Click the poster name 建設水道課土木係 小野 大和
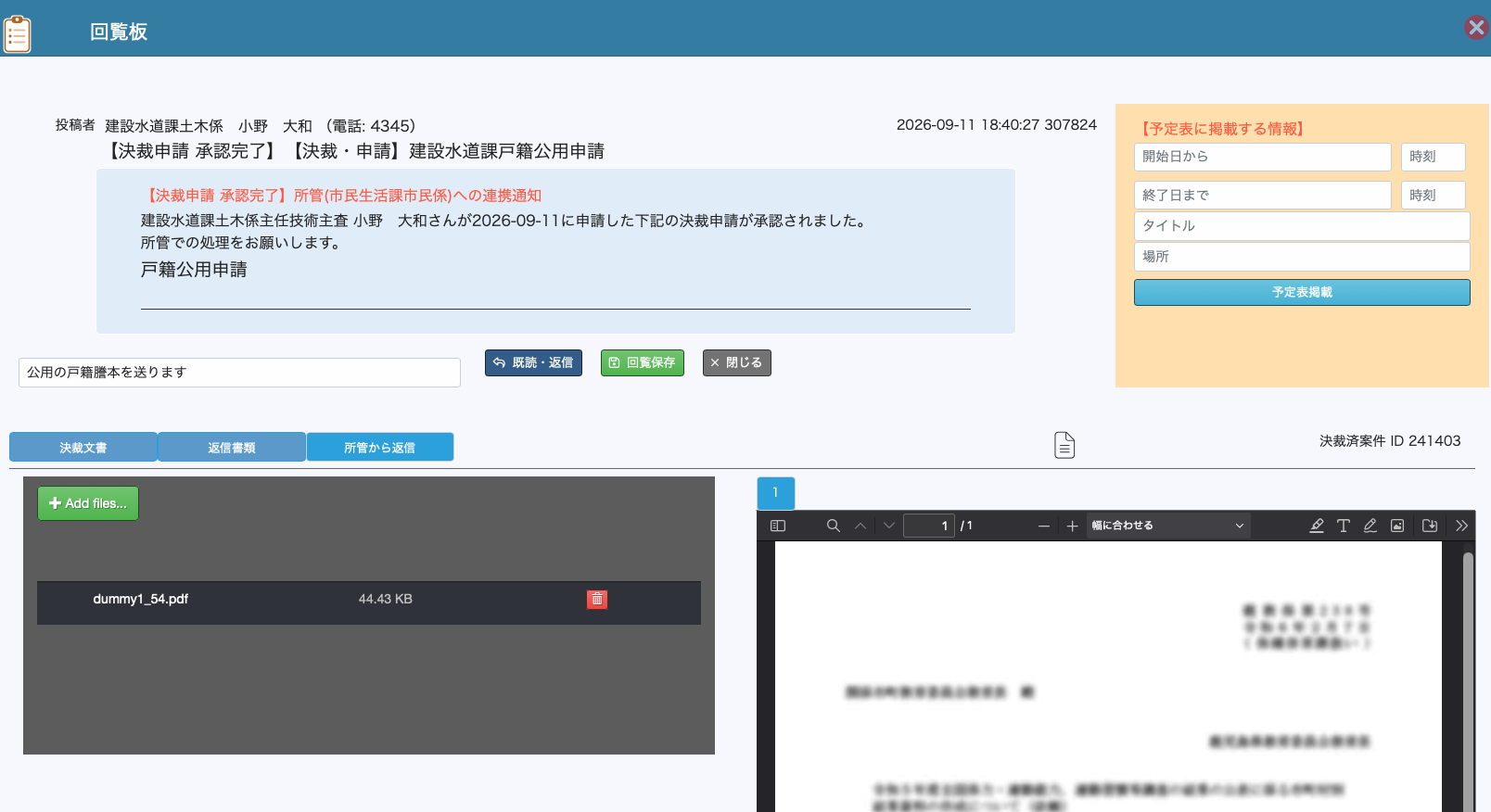Viewport: 1491px width, 812px height. coord(209,126)
